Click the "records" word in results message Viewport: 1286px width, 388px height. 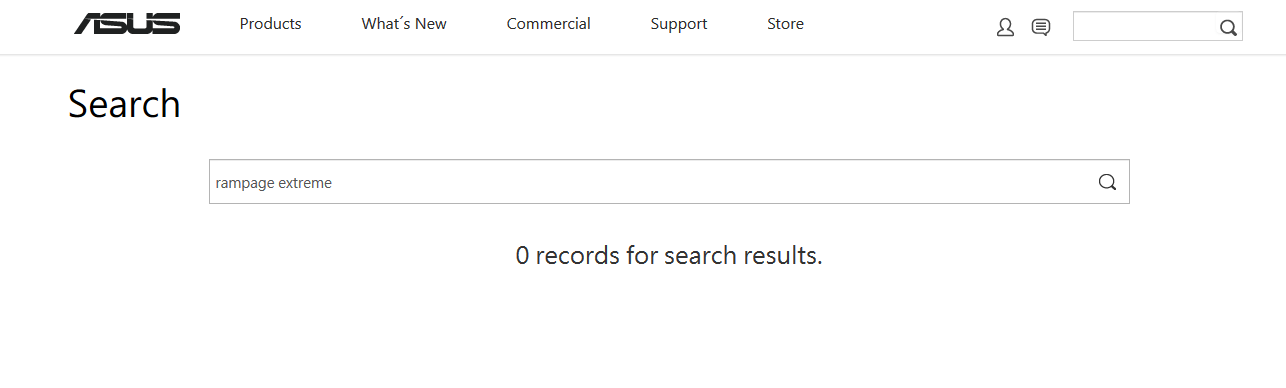pos(578,256)
